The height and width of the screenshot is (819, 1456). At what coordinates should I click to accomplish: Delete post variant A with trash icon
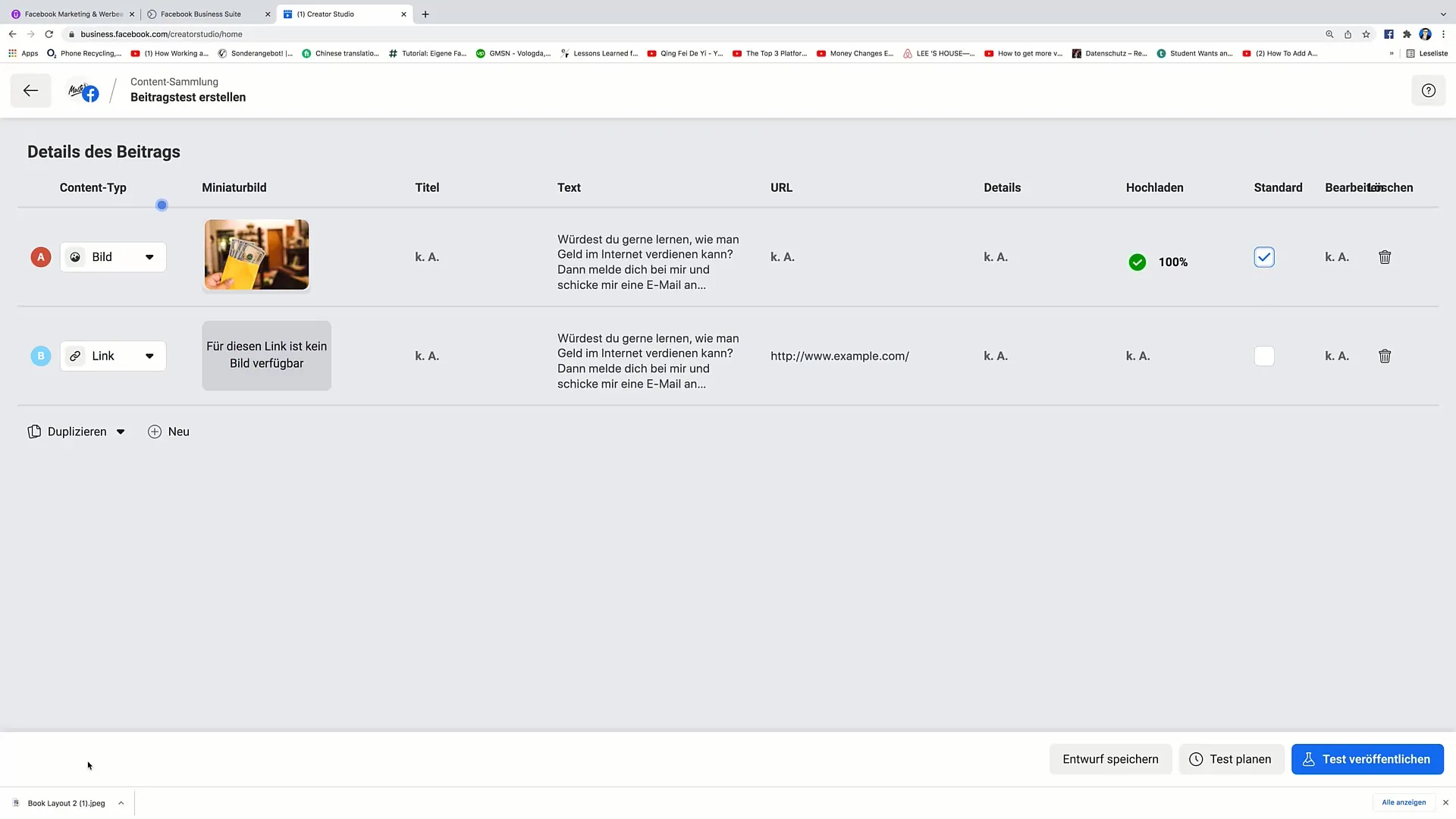pyautogui.click(x=1385, y=257)
